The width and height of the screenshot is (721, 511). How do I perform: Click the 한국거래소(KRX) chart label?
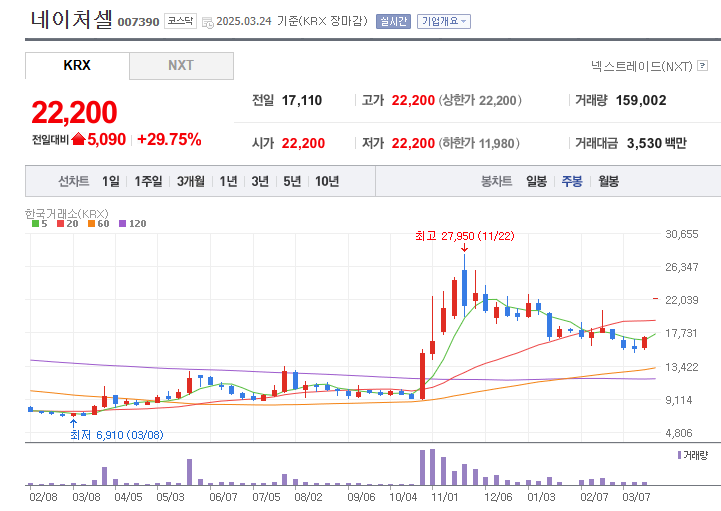pyautogui.click(x=67, y=213)
